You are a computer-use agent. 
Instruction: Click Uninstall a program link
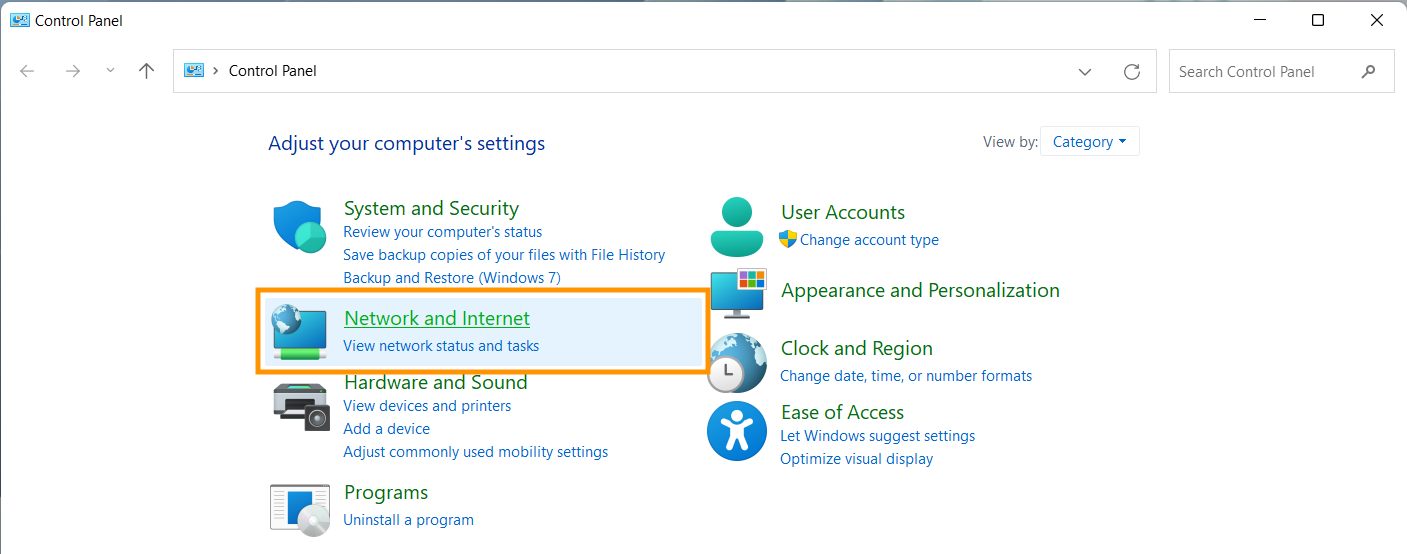tap(409, 520)
